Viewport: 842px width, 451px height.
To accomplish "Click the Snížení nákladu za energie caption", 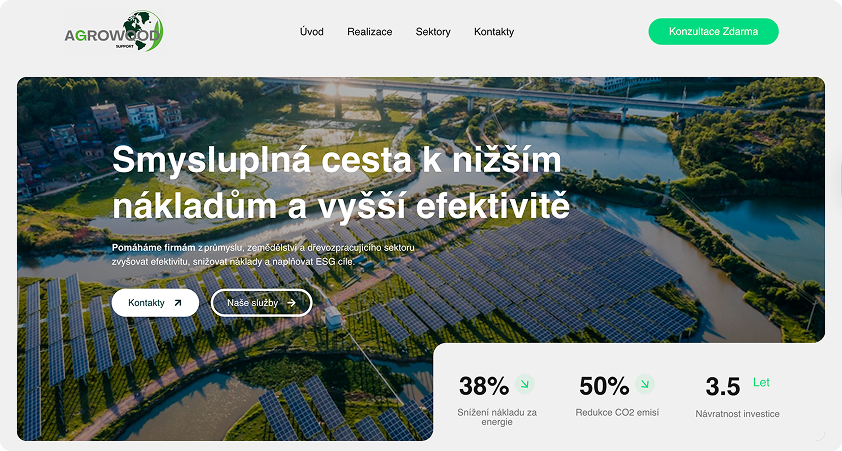I will [497, 417].
